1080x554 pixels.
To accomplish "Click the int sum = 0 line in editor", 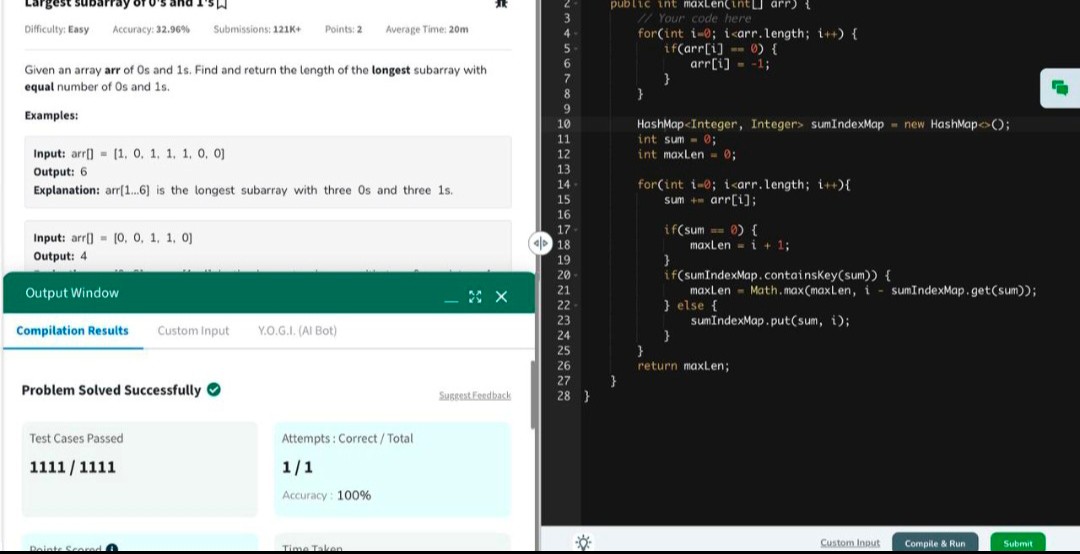I will point(676,139).
